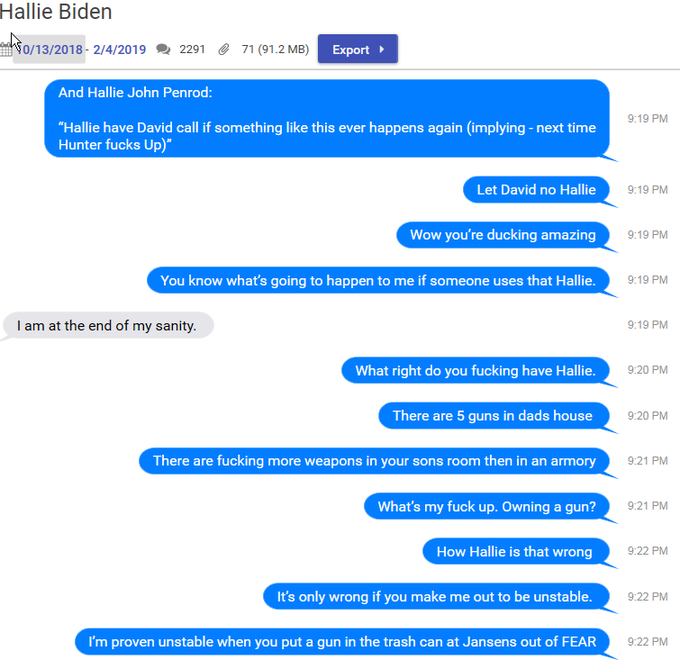Viewport: 680px width, 669px height.
Task: Select the 'Owning a gun?' message bubble
Action: point(487,506)
